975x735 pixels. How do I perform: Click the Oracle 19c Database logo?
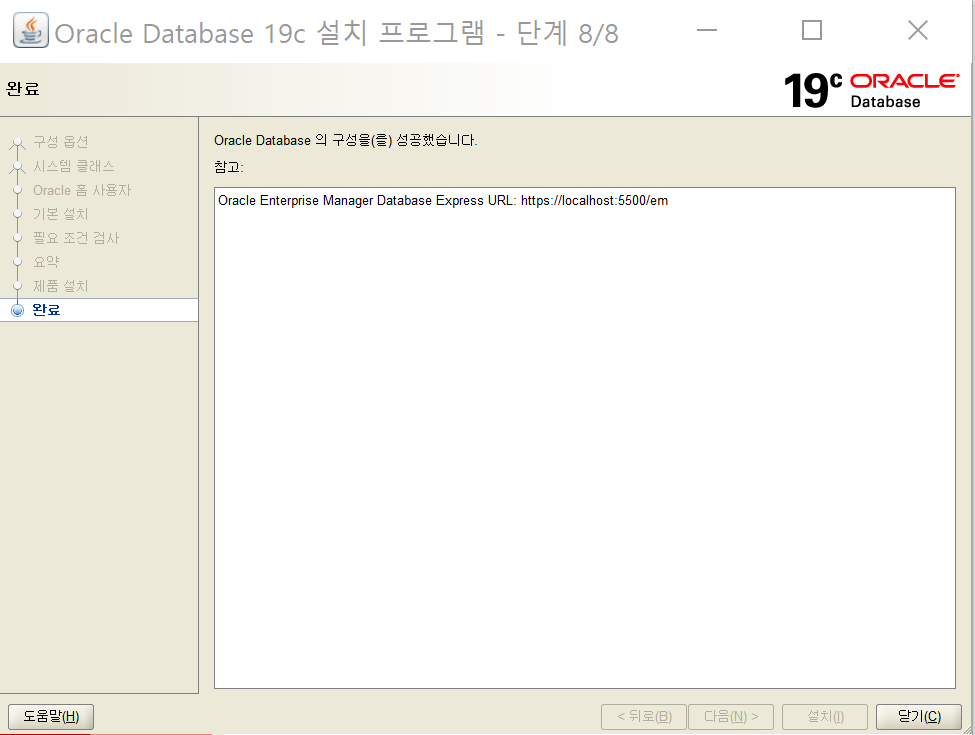click(x=871, y=90)
